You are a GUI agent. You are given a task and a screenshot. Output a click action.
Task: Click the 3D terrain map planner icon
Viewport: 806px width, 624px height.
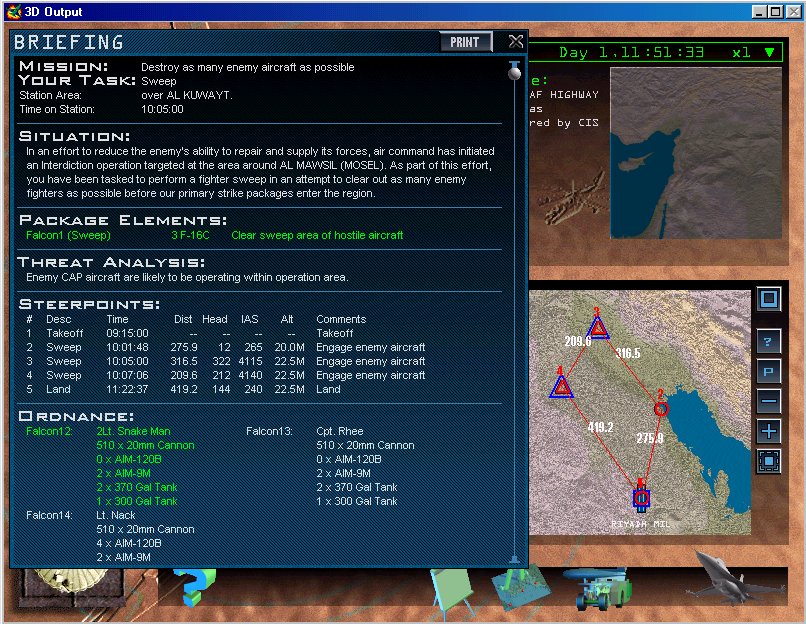[520, 586]
